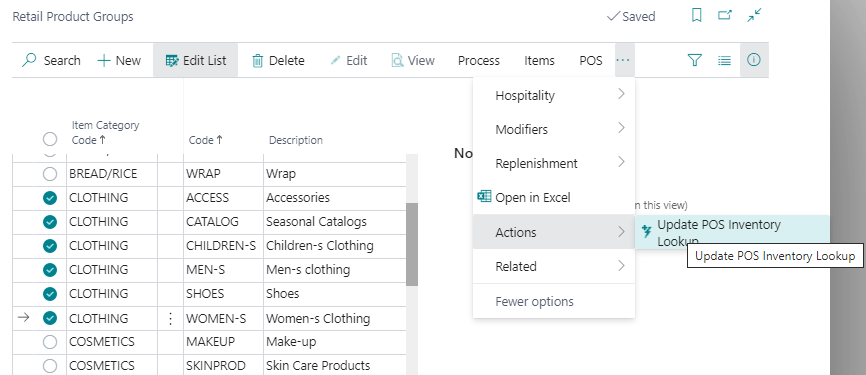Click the bookmark icon in the header
Viewport: 866px width, 375px height.
[697, 16]
